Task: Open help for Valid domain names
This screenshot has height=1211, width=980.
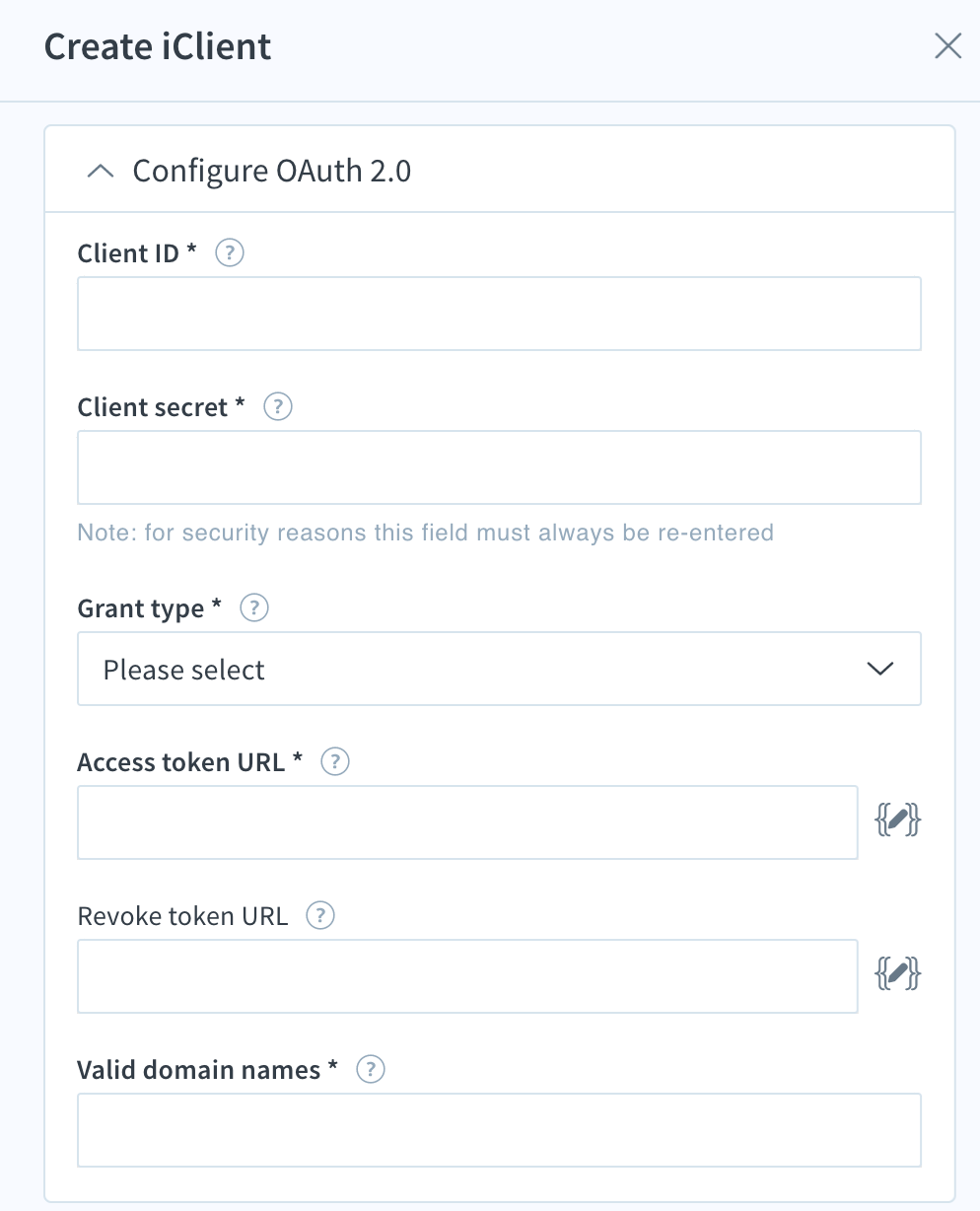Action: (x=369, y=1069)
